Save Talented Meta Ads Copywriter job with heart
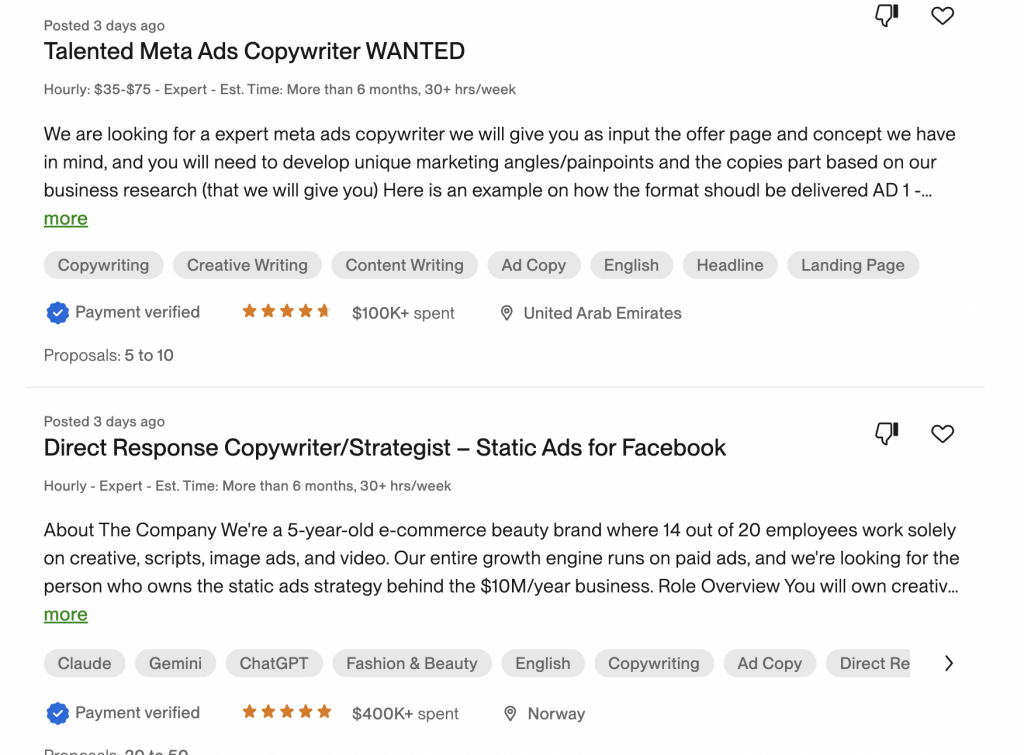 pos(942,15)
